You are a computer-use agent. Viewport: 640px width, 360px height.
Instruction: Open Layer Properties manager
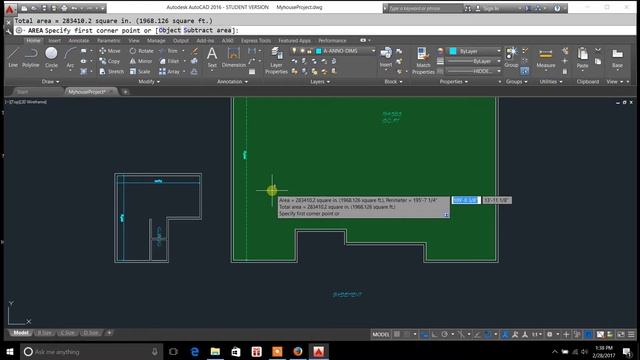(x=276, y=60)
